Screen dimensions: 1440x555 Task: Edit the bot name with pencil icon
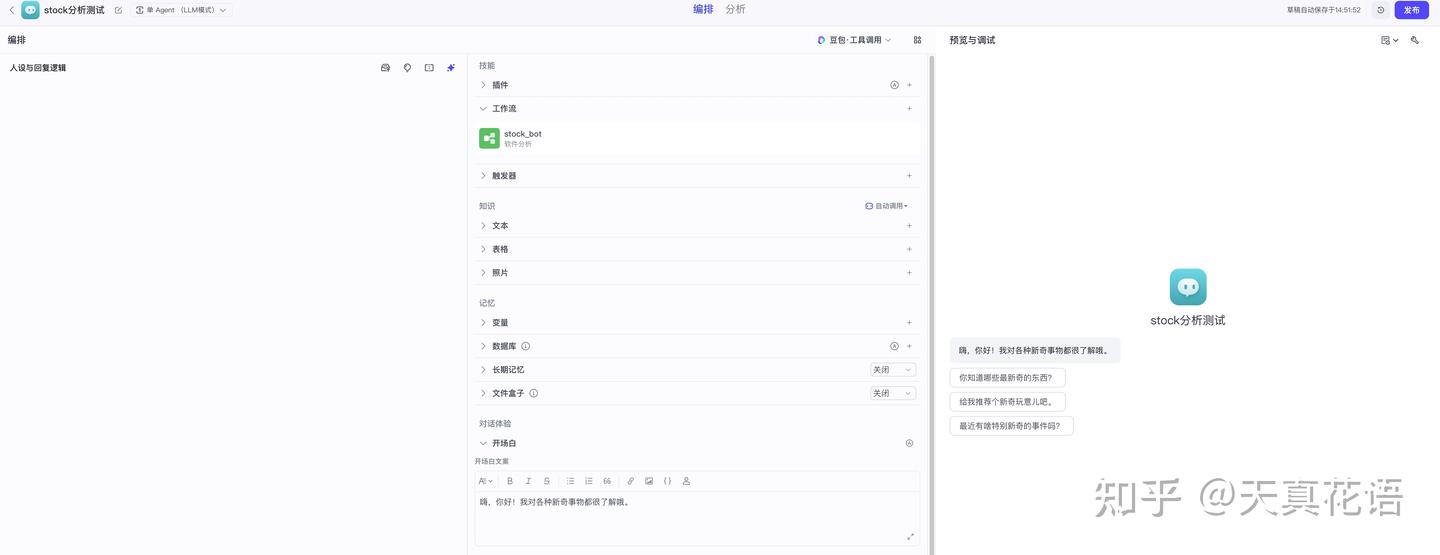(x=118, y=10)
